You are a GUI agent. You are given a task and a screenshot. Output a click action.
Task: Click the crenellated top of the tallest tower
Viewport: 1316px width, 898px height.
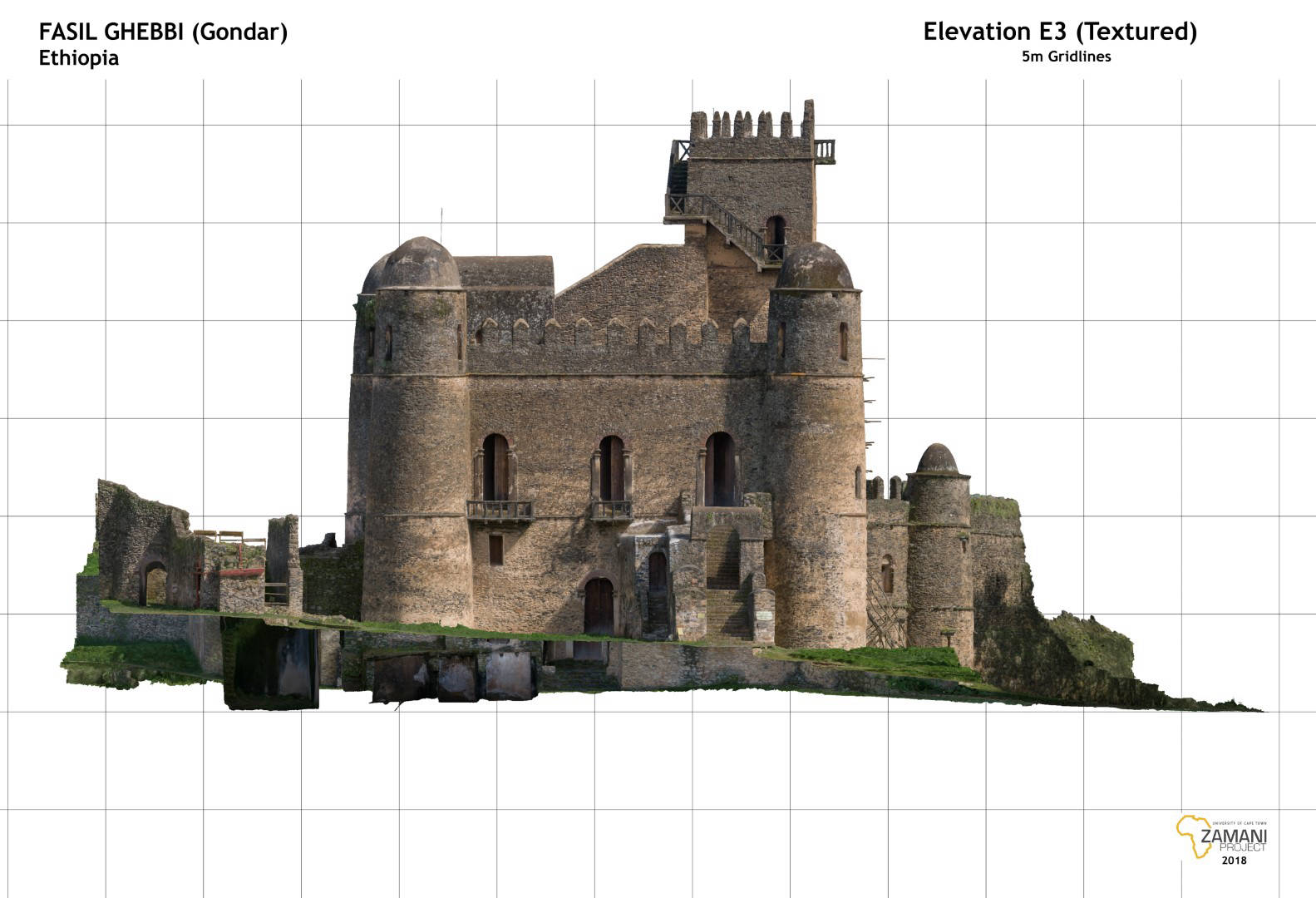pyautogui.click(x=751, y=125)
